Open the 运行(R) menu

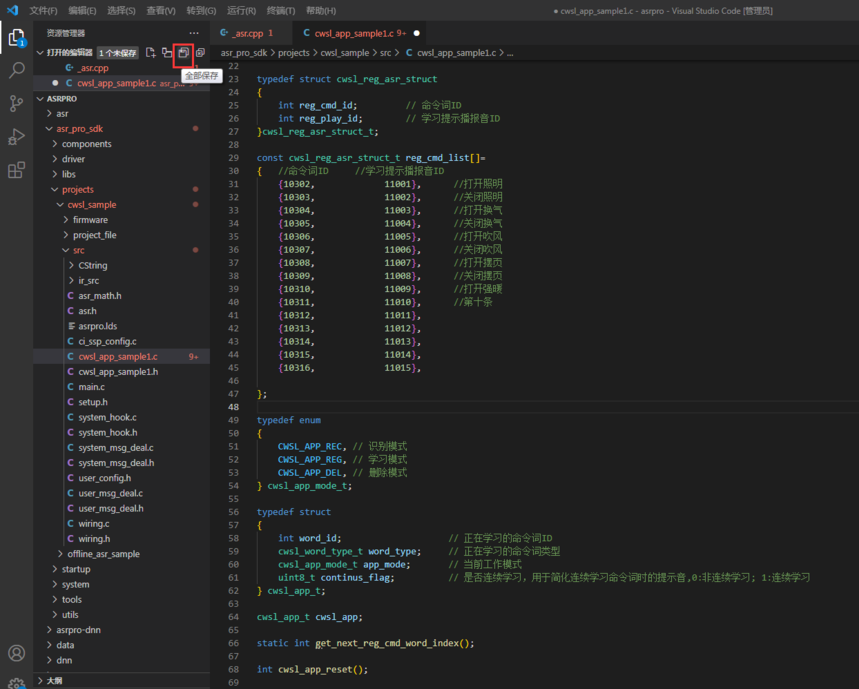click(x=241, y=10)
